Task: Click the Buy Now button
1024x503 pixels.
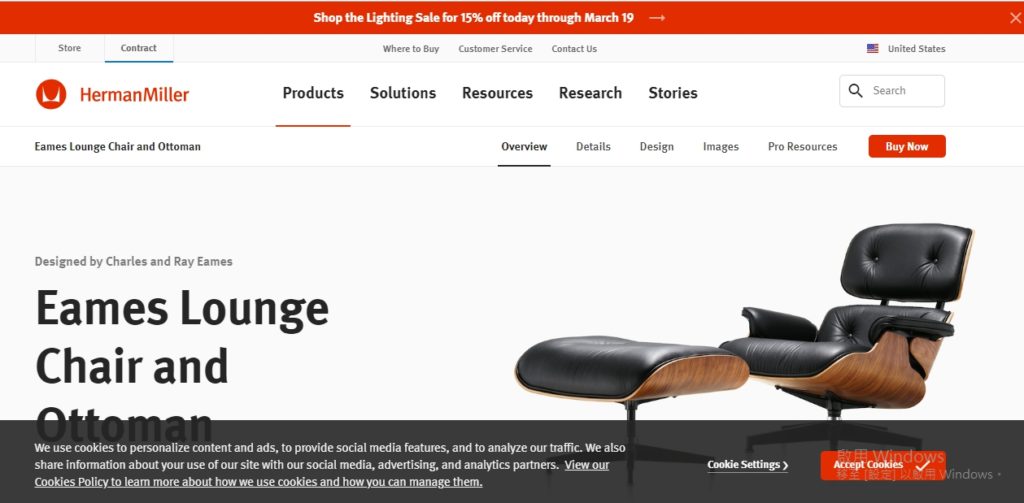Action: (x=906, y=146)
